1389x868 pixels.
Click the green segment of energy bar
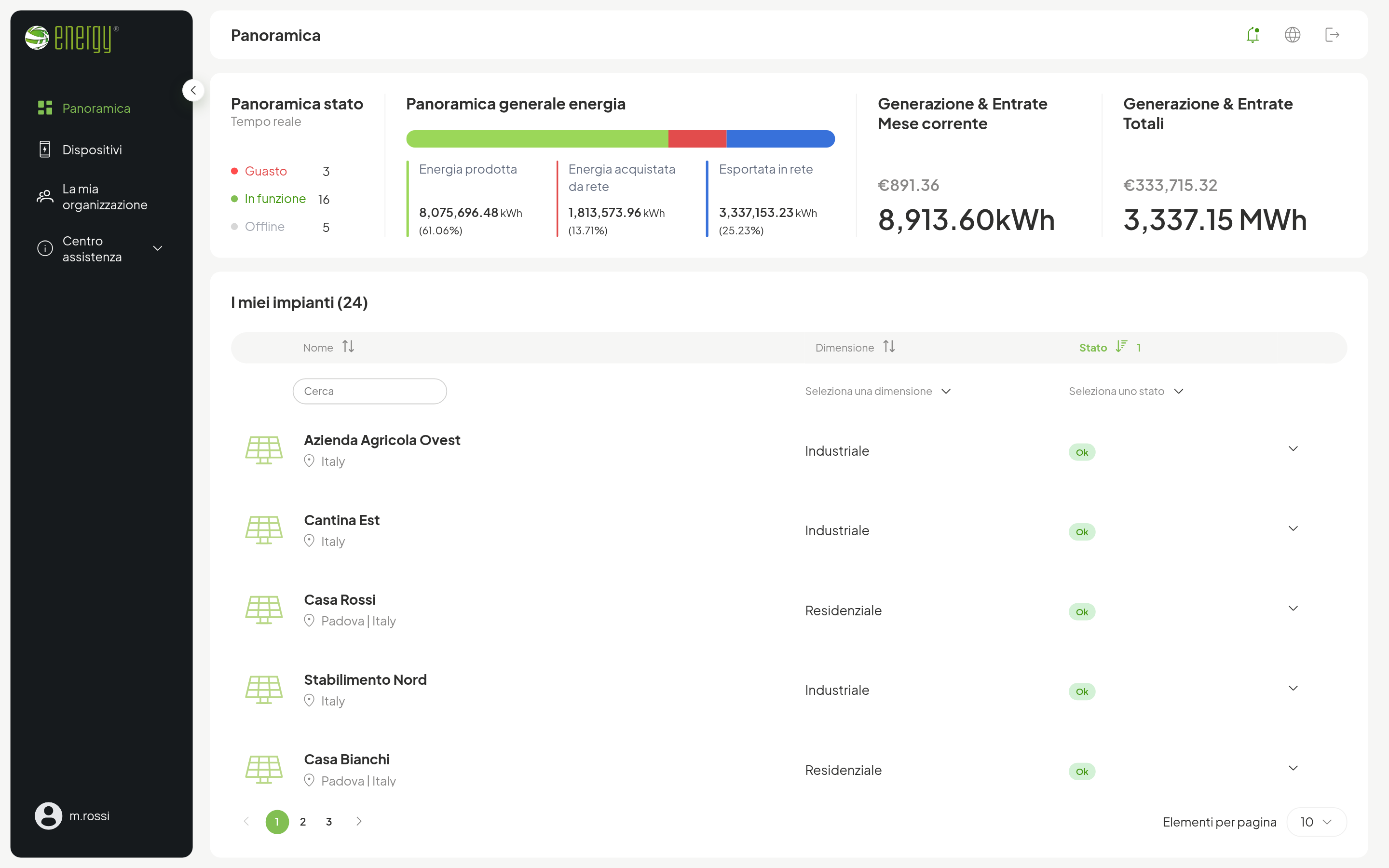[x=537, y=139]
